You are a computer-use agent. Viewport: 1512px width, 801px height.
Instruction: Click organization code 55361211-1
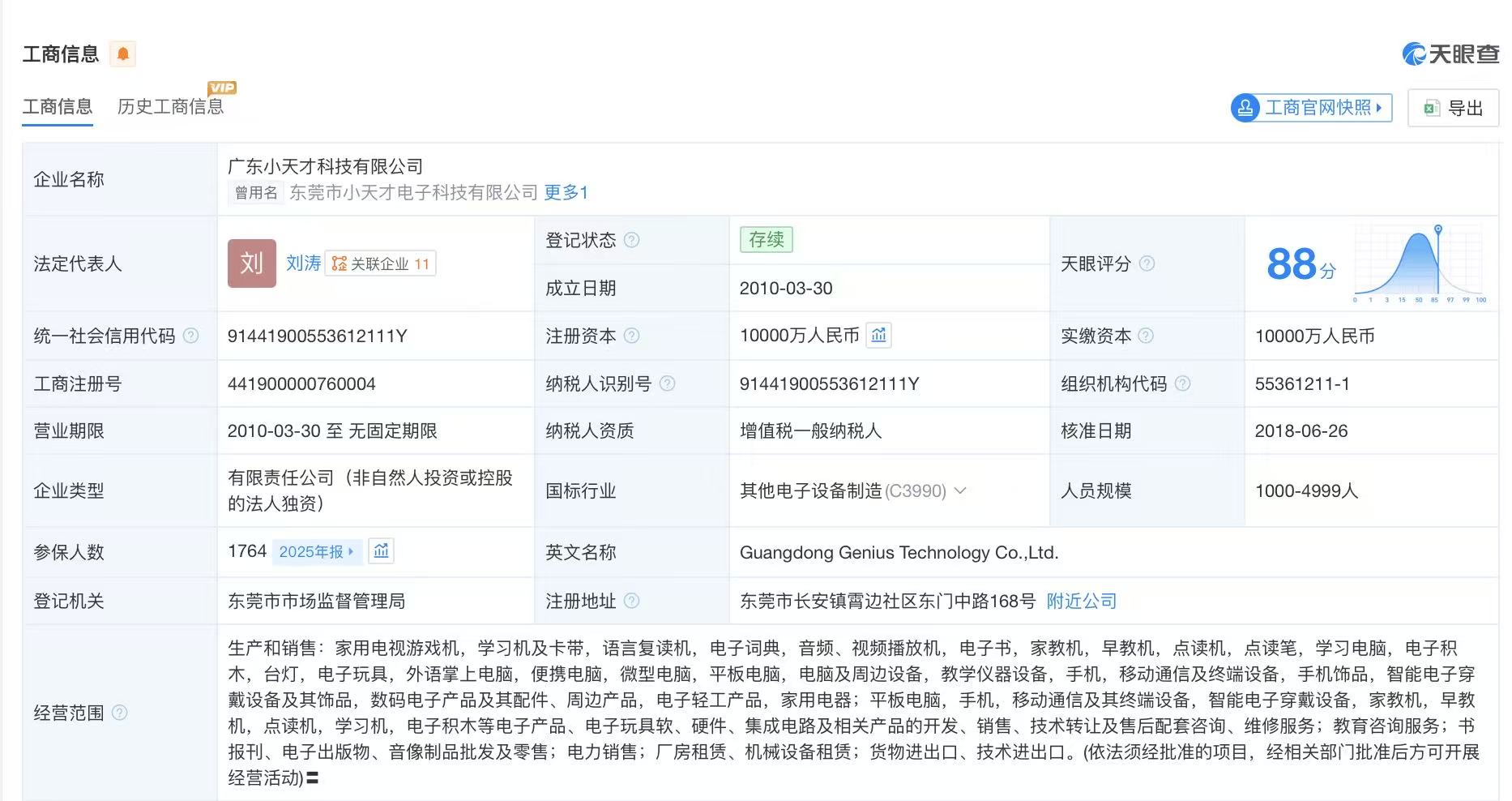(x=1302, y=383)
